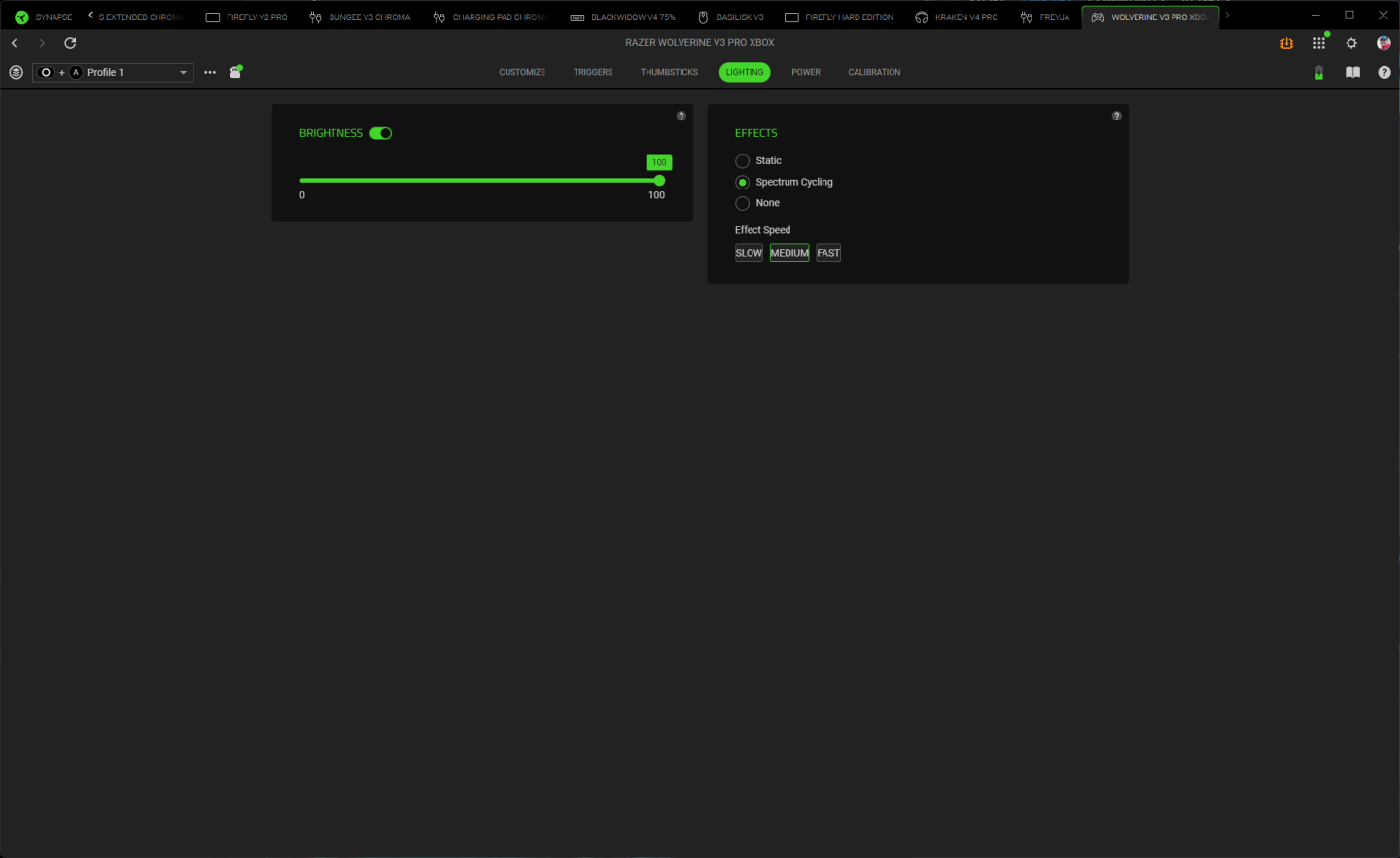Minimize the Synapse window
This screenshot has width=1400, height=858.
click(1315, 15)
